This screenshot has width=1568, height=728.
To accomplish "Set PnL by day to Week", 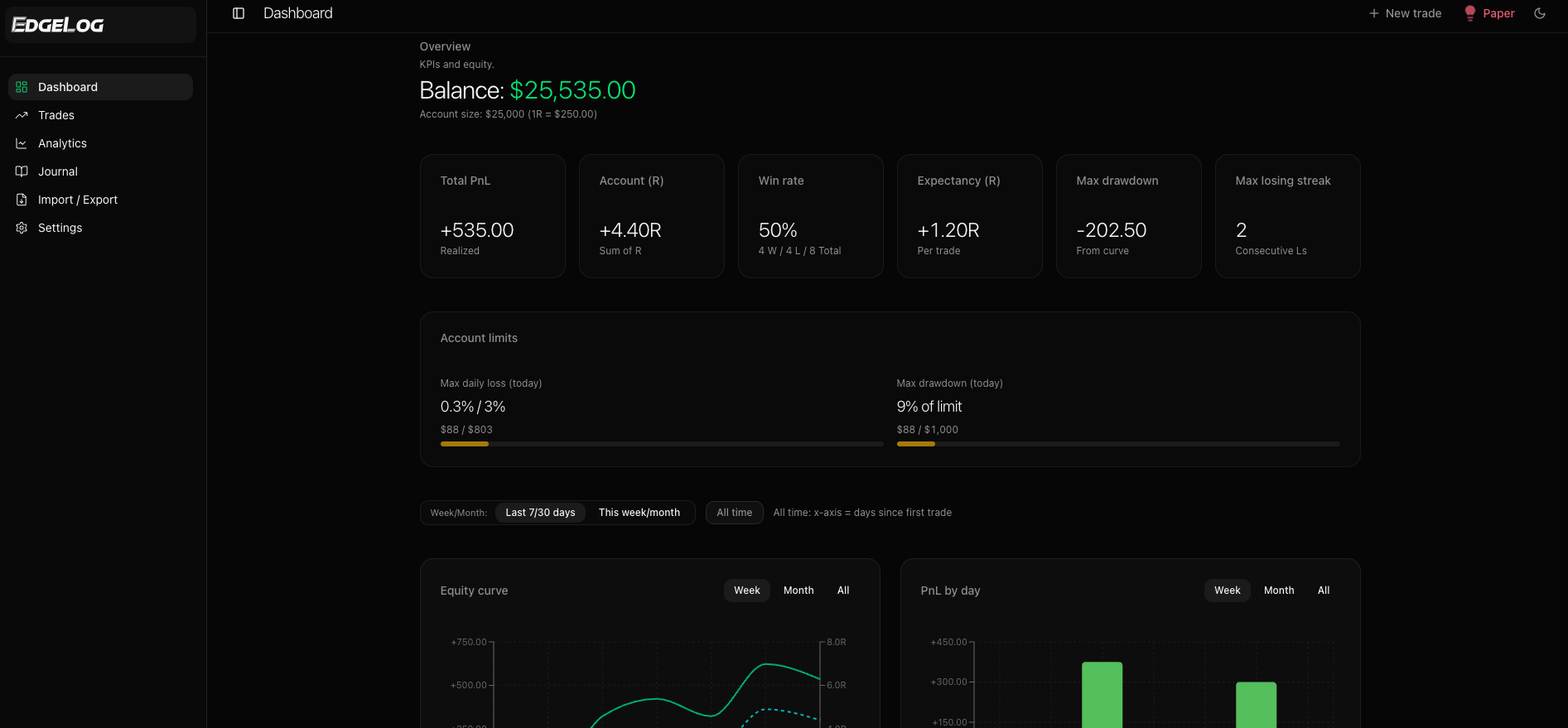I will [1228, 591].
